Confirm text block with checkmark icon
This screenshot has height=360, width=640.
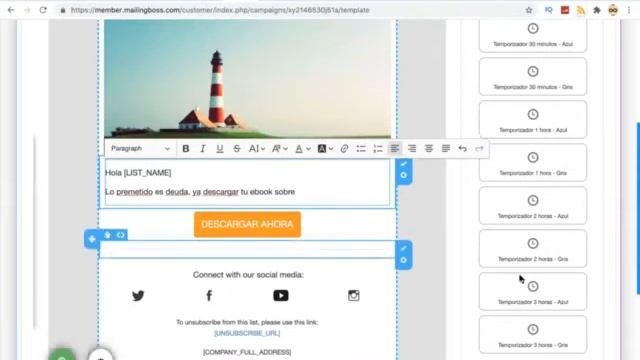pyautogui.click(x=404, y=164)
